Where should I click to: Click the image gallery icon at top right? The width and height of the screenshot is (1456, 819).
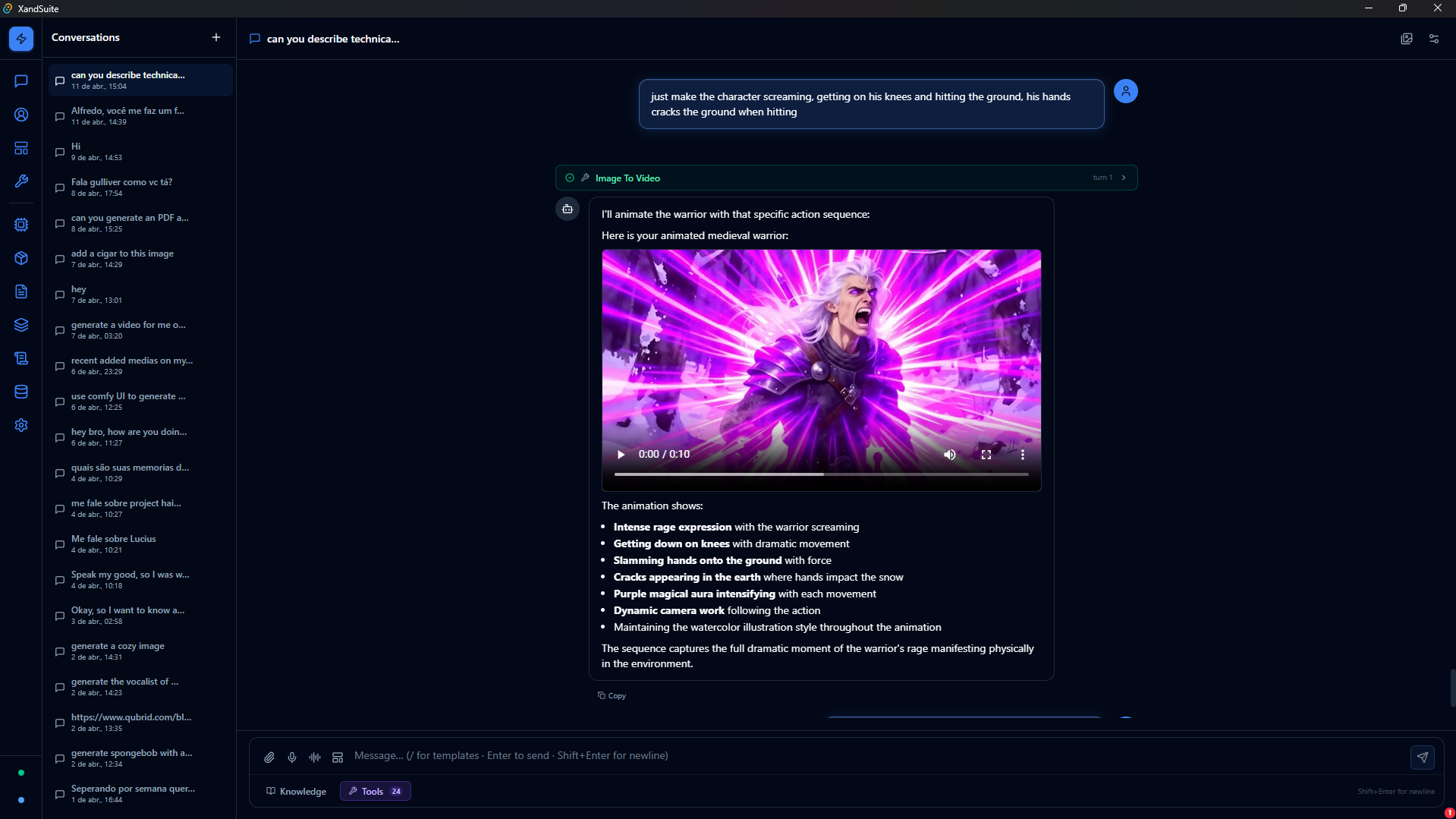pos(1406,38)
